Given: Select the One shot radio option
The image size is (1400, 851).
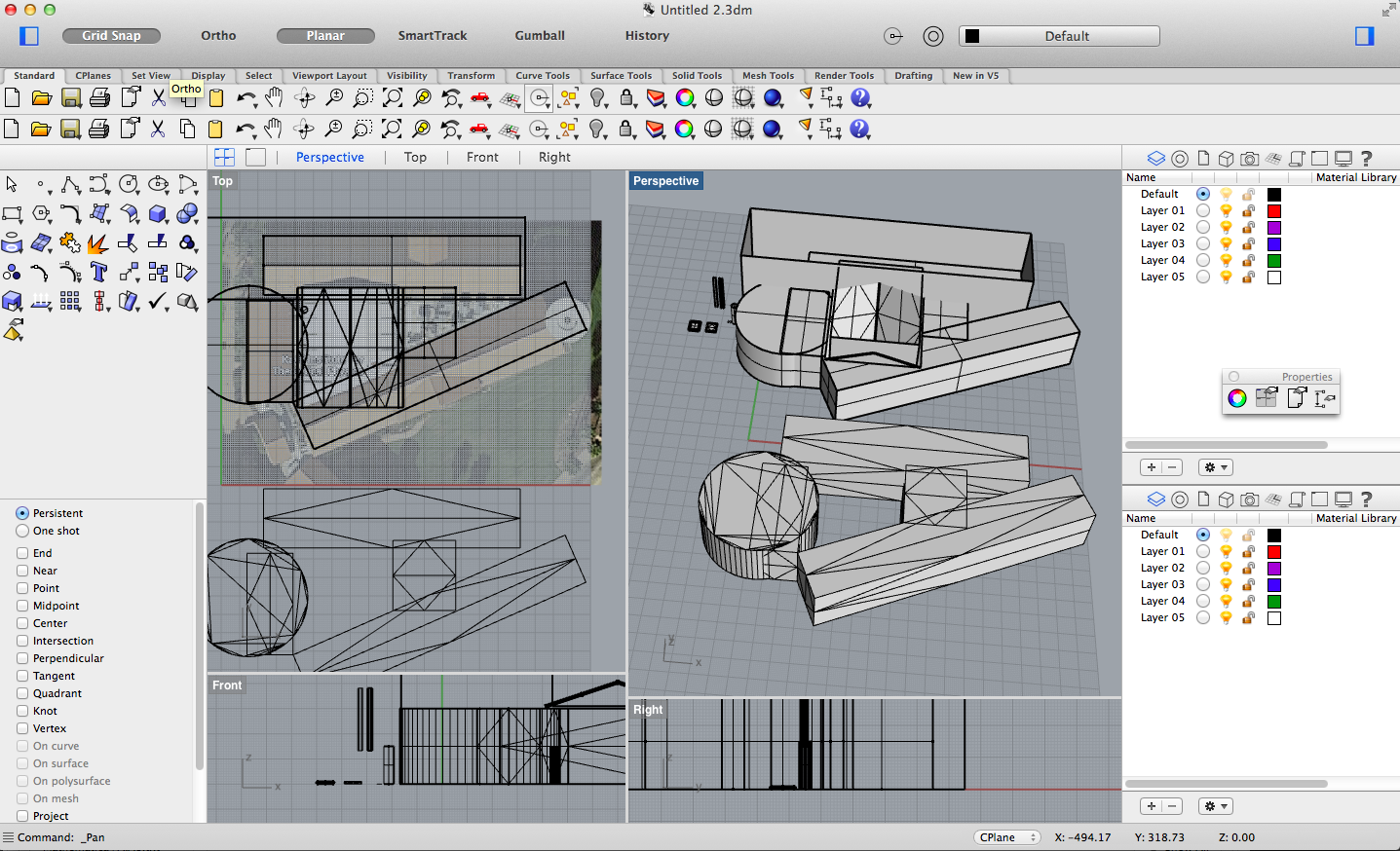Looking at the screenshot, I should [22, 531].
